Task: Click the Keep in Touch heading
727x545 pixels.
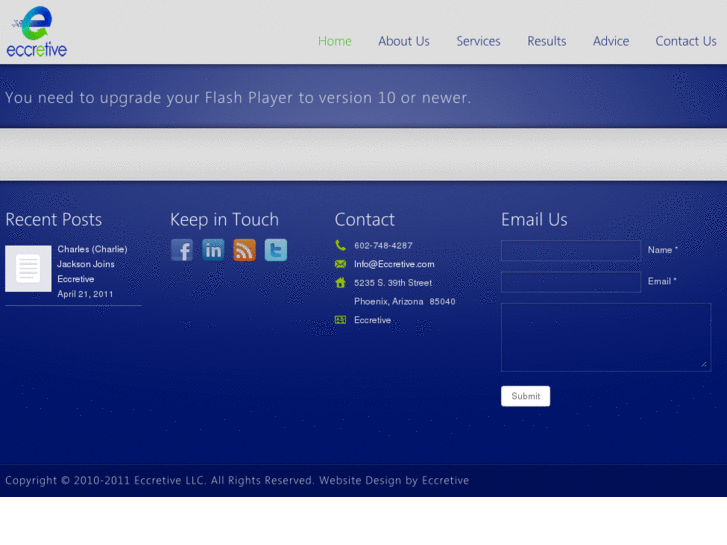Action: (x=224, y=219)
